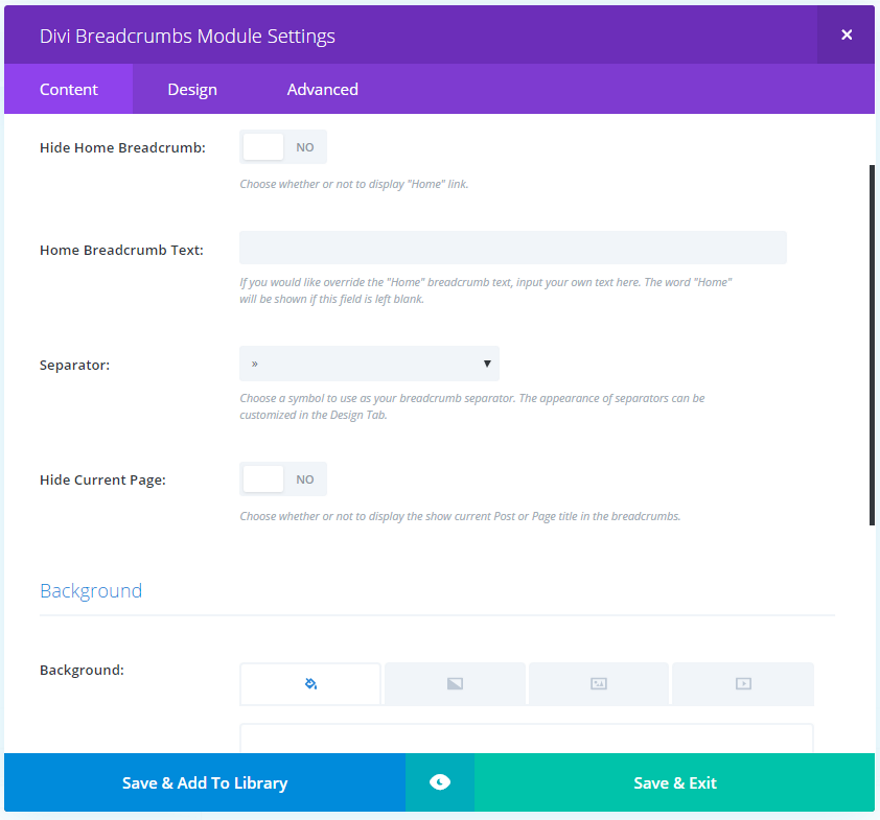Select the background gradient tab icon
This screenshot has height=820, width=880.
point(455,684)
